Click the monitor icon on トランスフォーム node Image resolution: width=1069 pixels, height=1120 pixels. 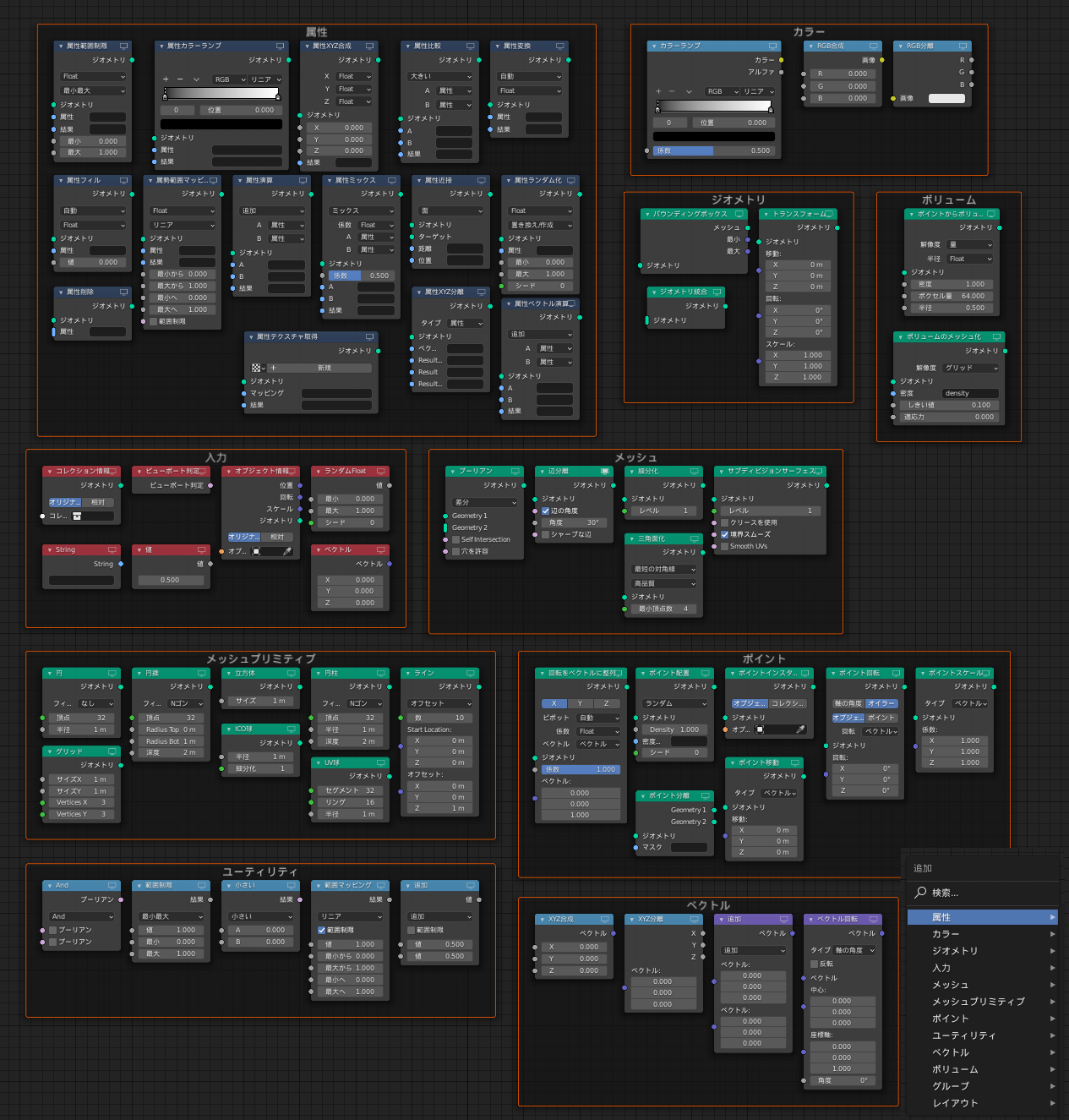[830, 214]
